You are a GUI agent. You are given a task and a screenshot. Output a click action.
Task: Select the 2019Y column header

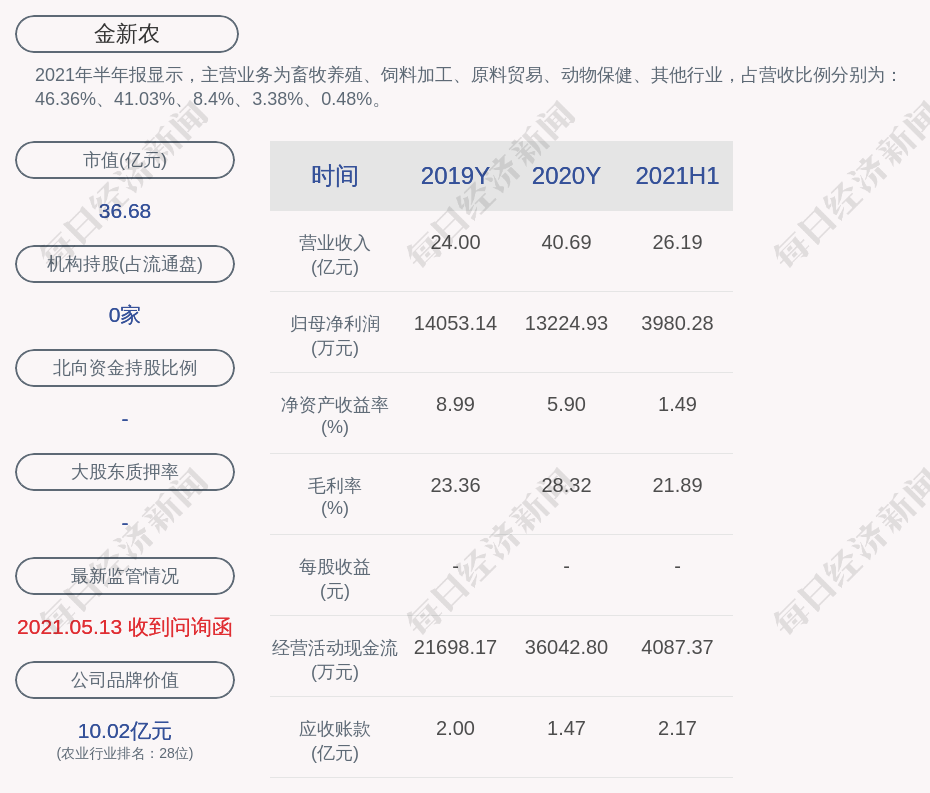pos(455,176)
